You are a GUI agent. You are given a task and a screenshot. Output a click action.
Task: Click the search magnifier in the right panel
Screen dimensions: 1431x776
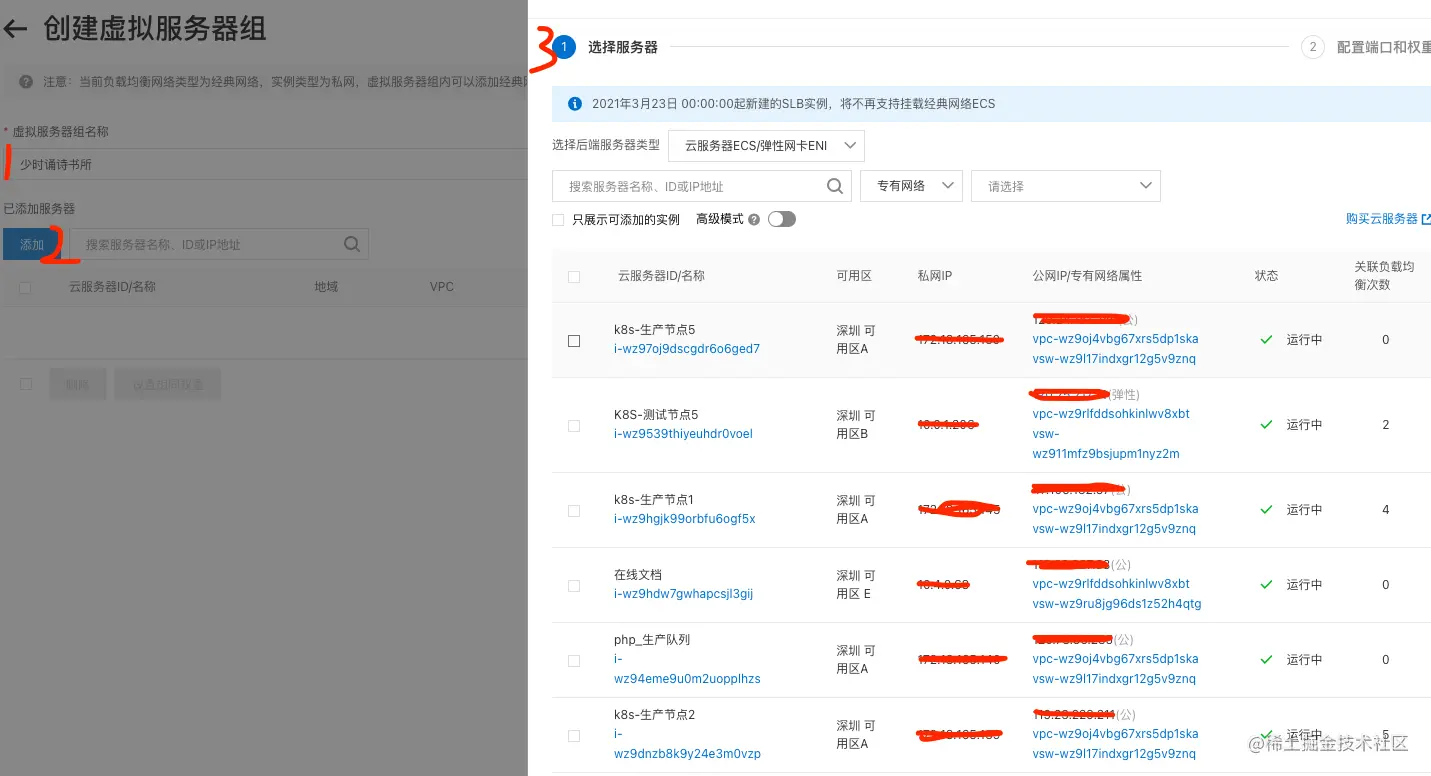(x=835, y=186)
